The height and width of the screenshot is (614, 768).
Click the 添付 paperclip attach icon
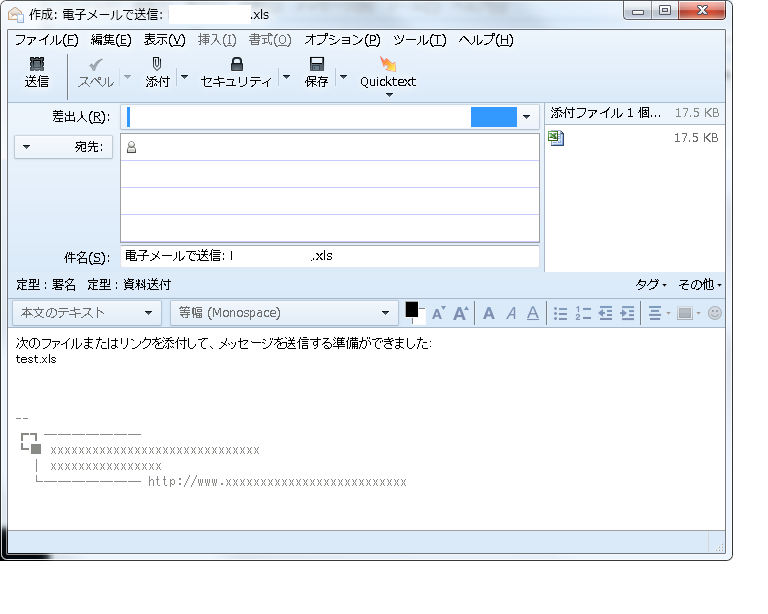pos(157,64)
